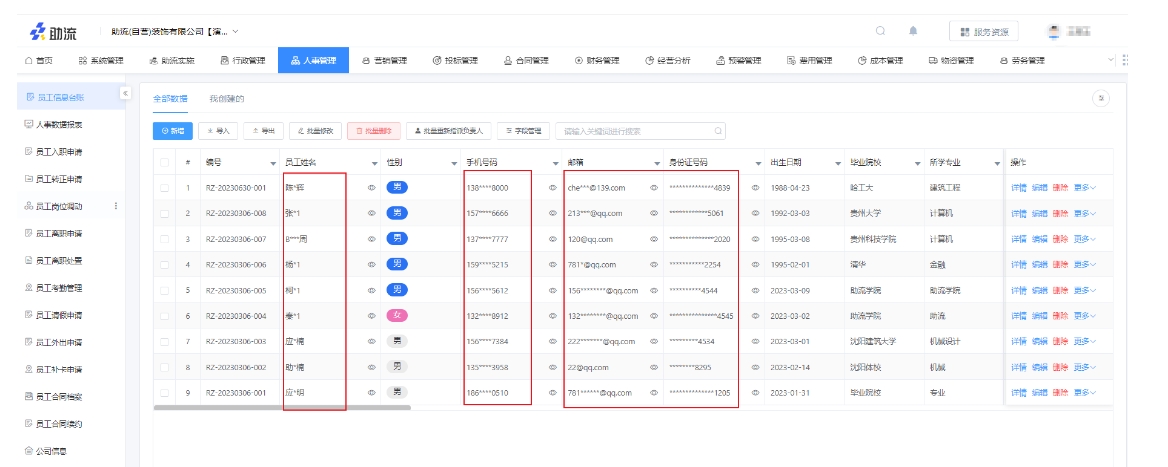Click the circular icon at top right of panel

pyautogui.click(x=1101, y=98)
